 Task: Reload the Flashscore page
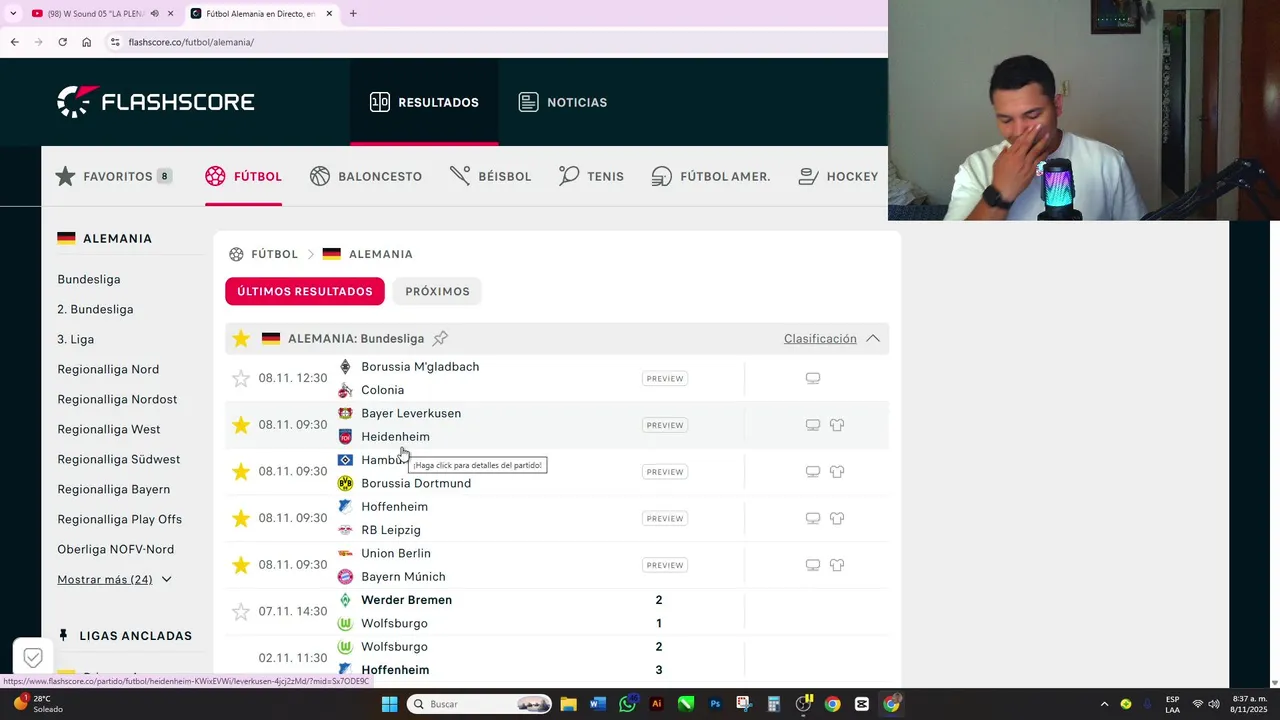[62, 42]
